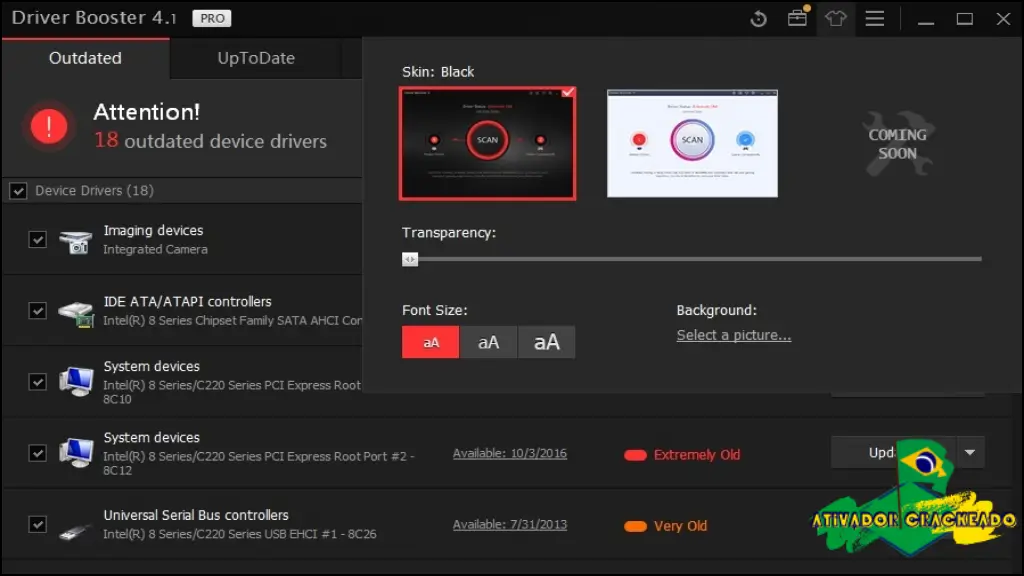Click the restore/rescan icon in title bar
The height and width of the screenshot is (576, 1024).
coord(758,19)
